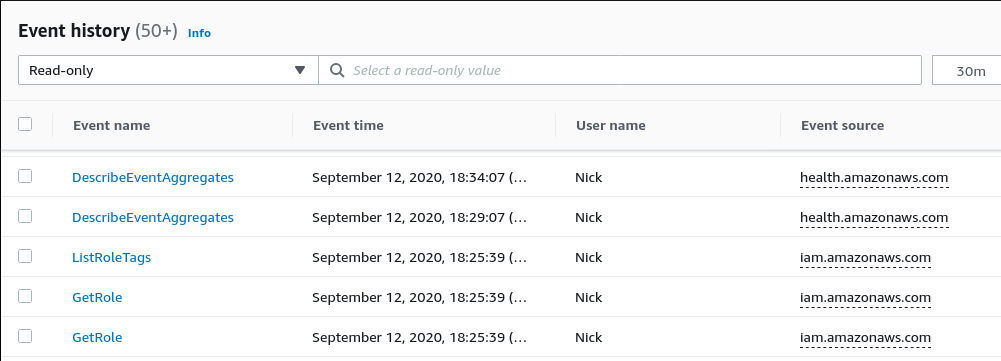This screenshot has width=1001, height=361.
Task: Open the Read-only dropdown arrow
Action: point(299,70)
